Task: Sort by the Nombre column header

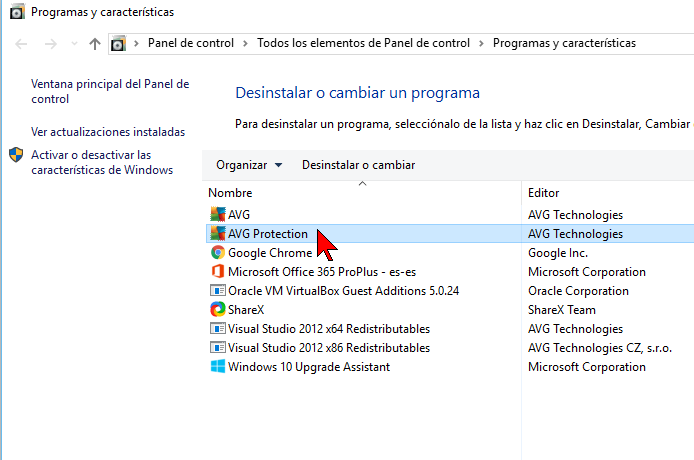Action: tap(362, 193)
